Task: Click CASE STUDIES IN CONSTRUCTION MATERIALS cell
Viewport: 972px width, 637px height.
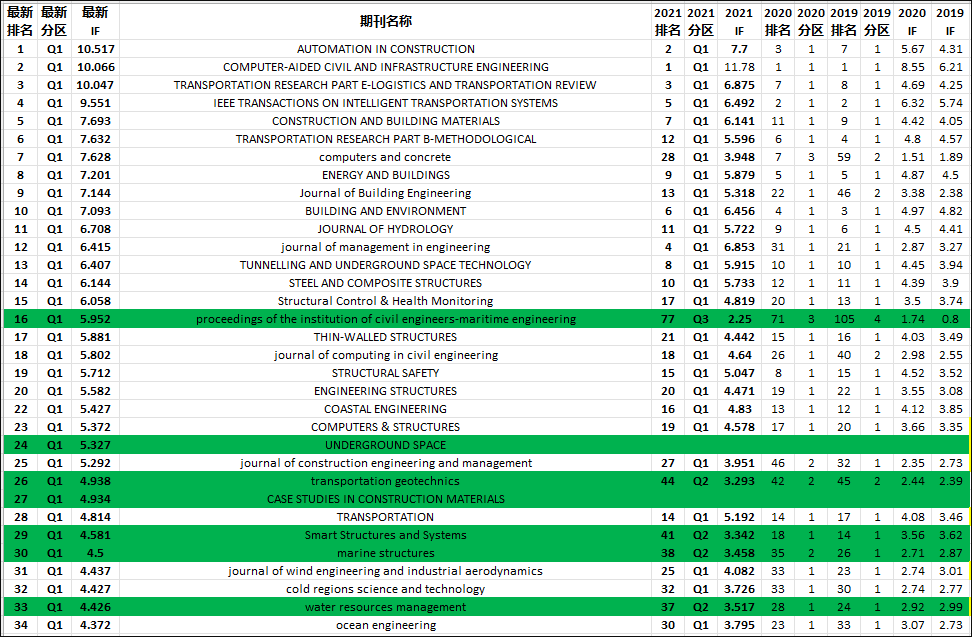Action: pyautogui.click(x=386, y=499)
